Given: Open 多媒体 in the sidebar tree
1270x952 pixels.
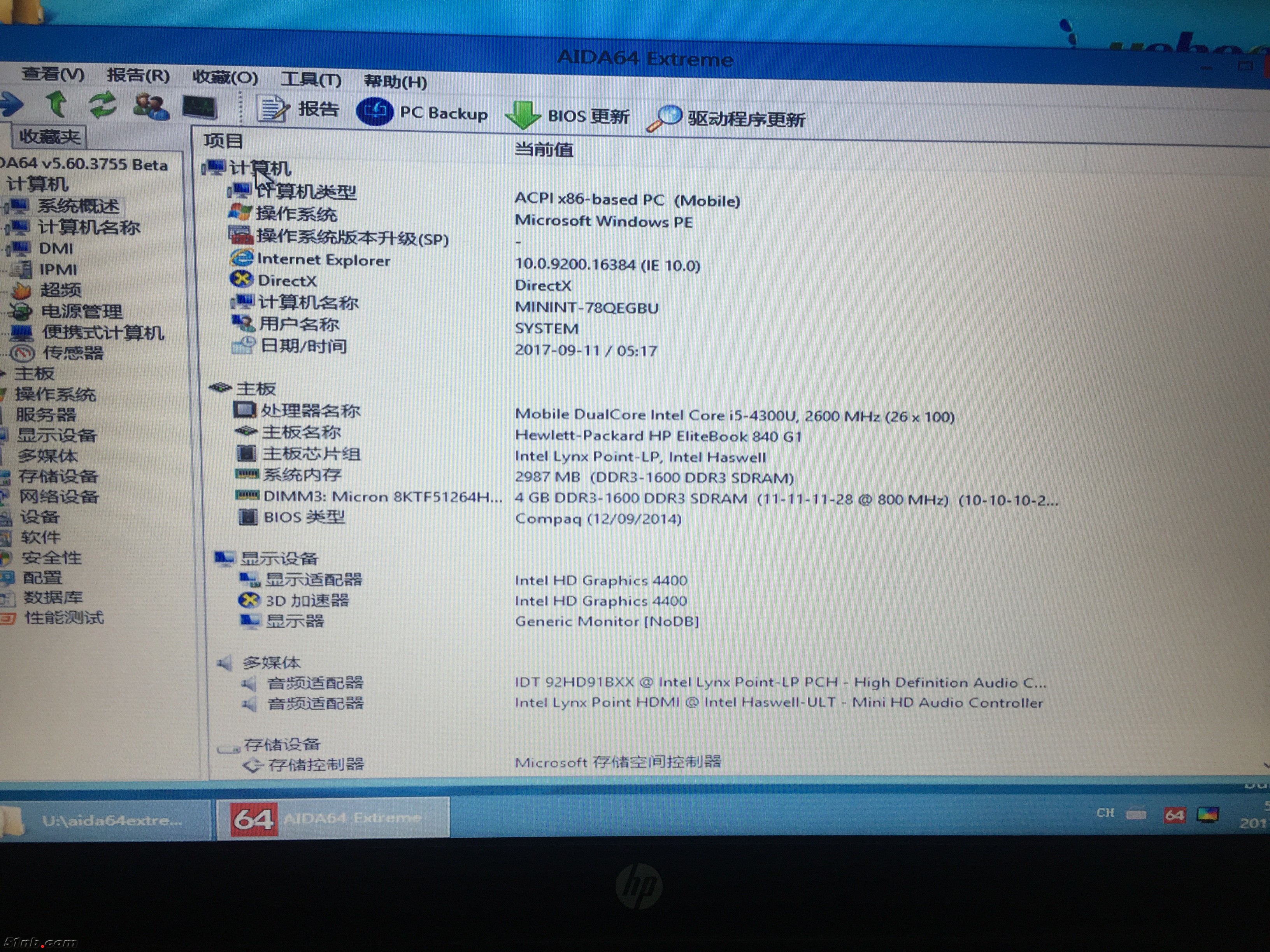Looking at the screenshot, I should click(x=47, y=456).
